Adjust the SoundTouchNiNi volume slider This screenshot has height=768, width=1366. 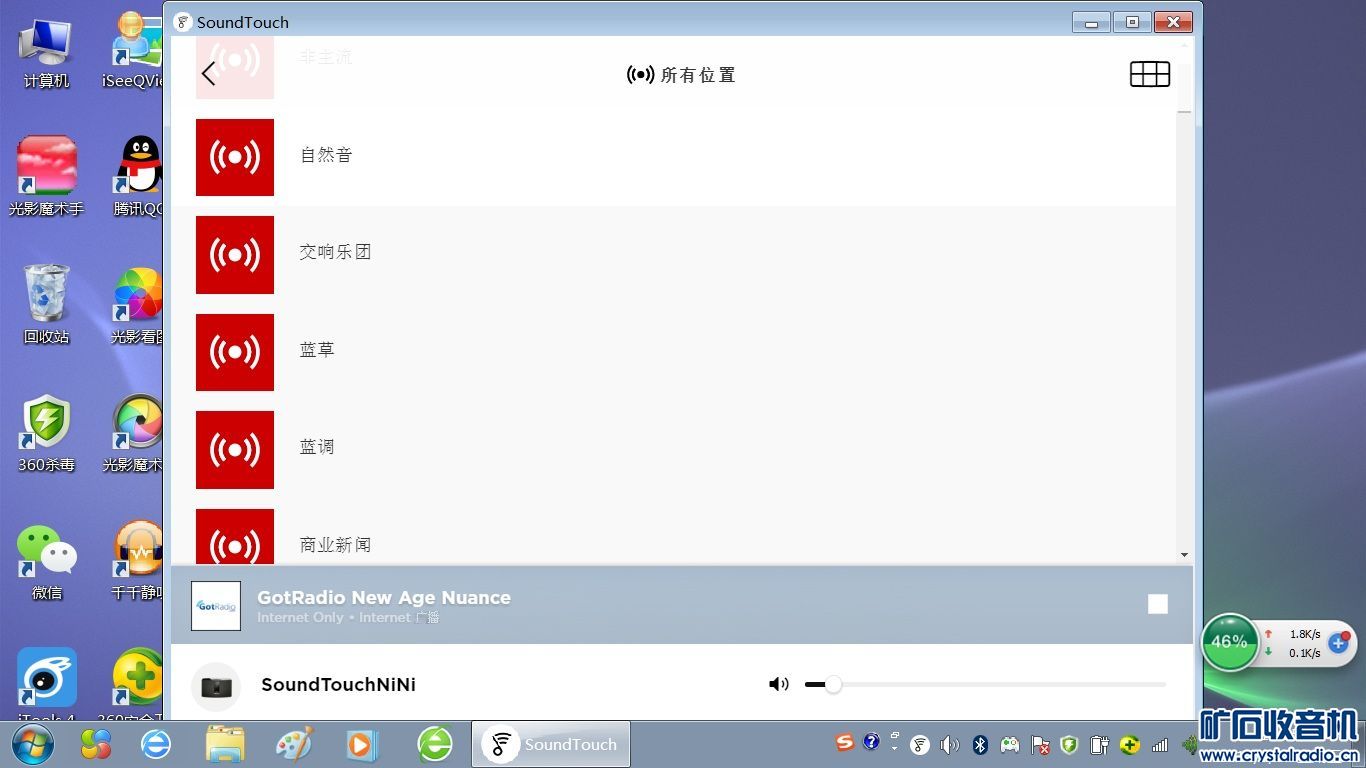[985, 684]
